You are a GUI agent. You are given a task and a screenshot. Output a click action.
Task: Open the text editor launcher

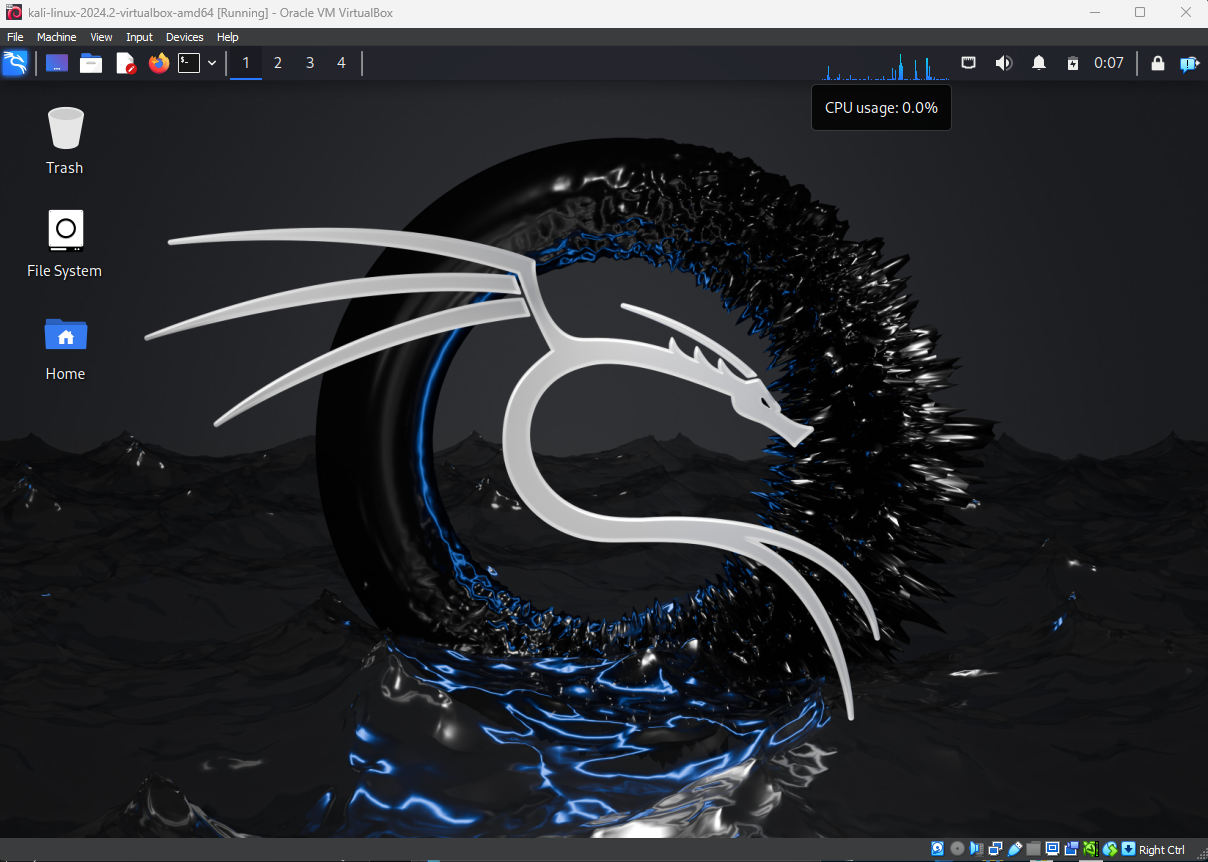(x=125, y=63)
